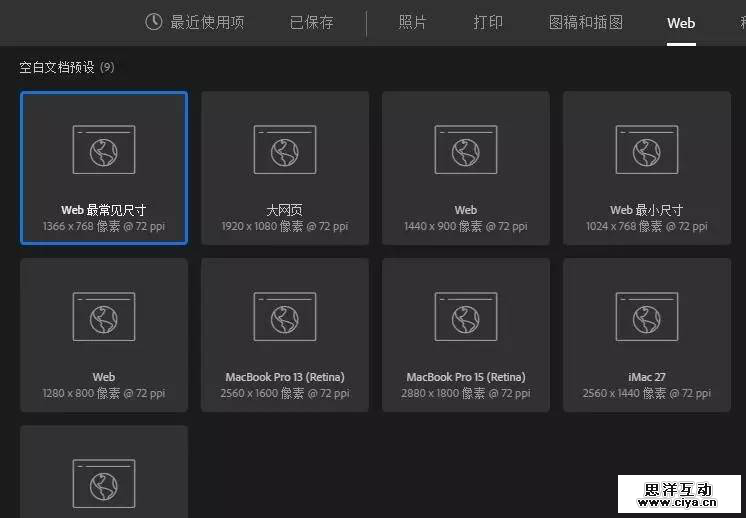Pick the Web 1440 x 900 preset icon
This screenshot has height=518, width=746.
point(466,150)
